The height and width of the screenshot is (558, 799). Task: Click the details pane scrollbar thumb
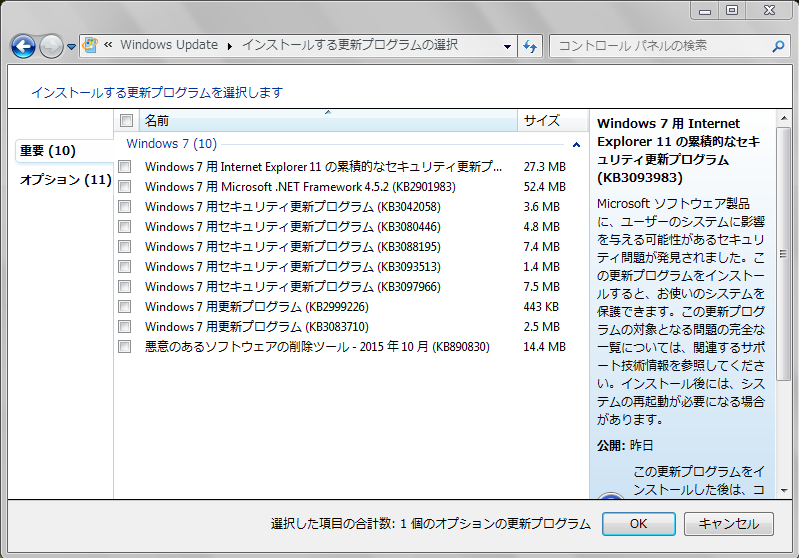pyautogui.click(x=783, y=254)
